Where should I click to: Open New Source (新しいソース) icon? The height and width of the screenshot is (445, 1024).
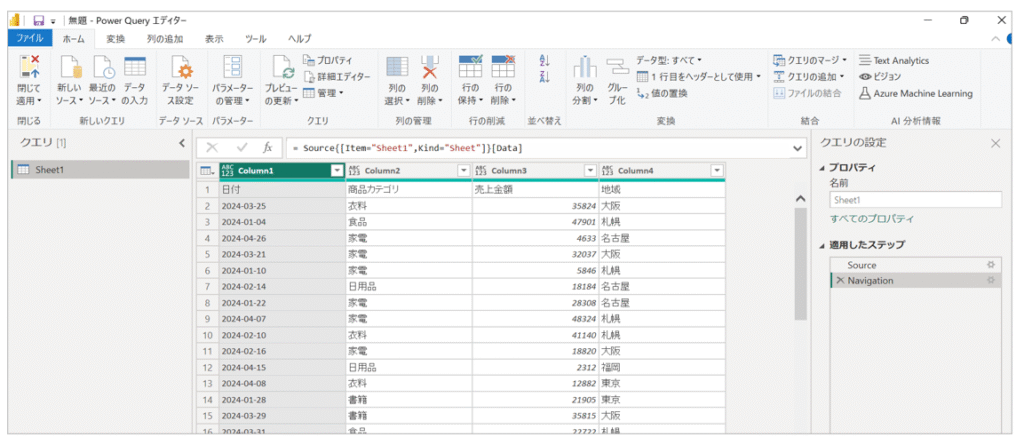[70, 67]
